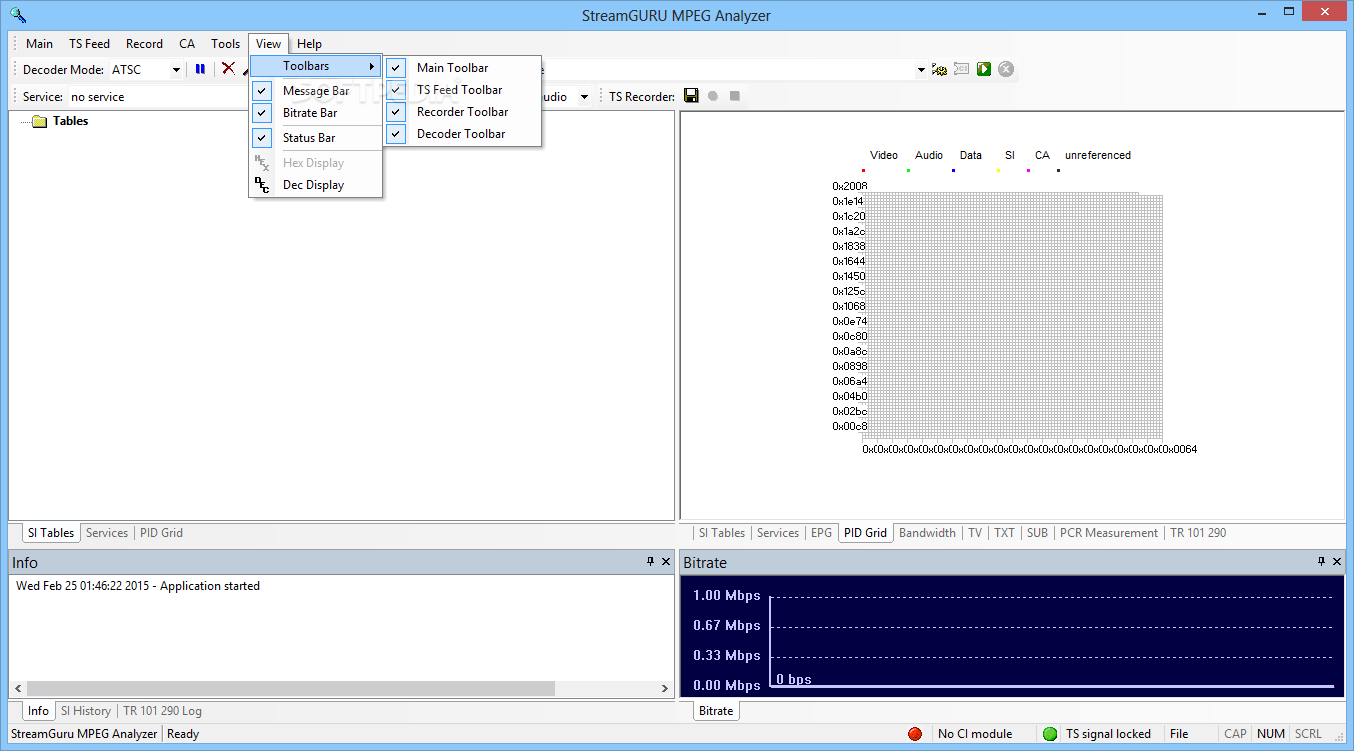This screenshot has width=1354, height=751.
Task: Open the Record menu
Action: pyautogui.click(x=144, y=44)
